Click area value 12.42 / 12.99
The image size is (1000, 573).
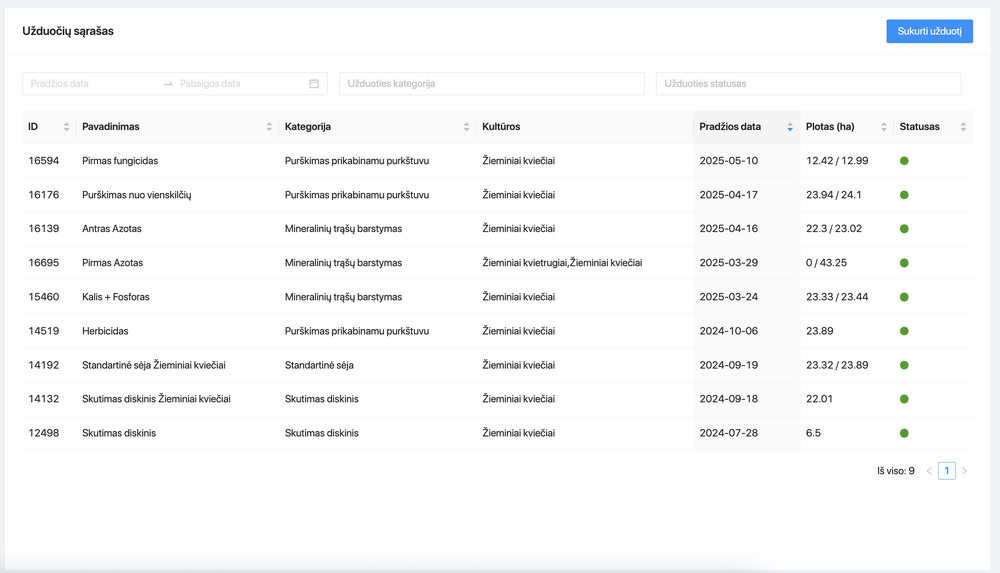(x=837, y=161)
